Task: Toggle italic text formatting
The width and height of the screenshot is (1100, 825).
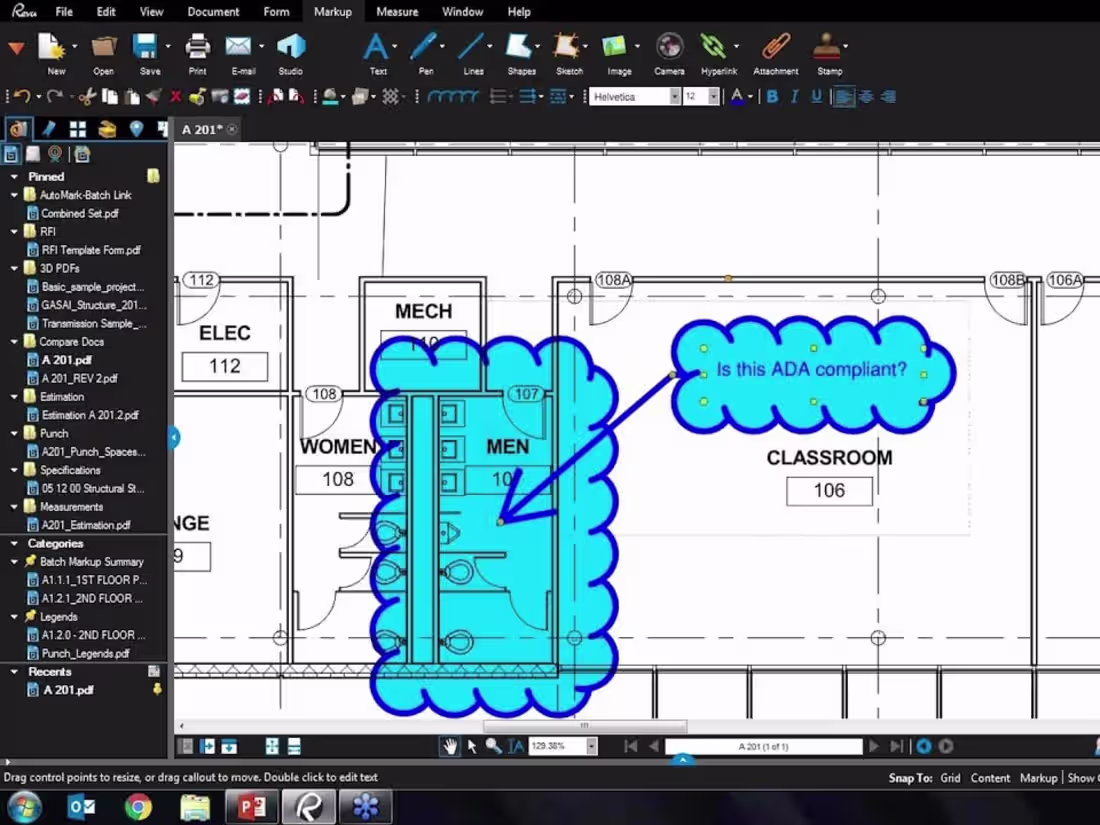Action: point(792,96)
